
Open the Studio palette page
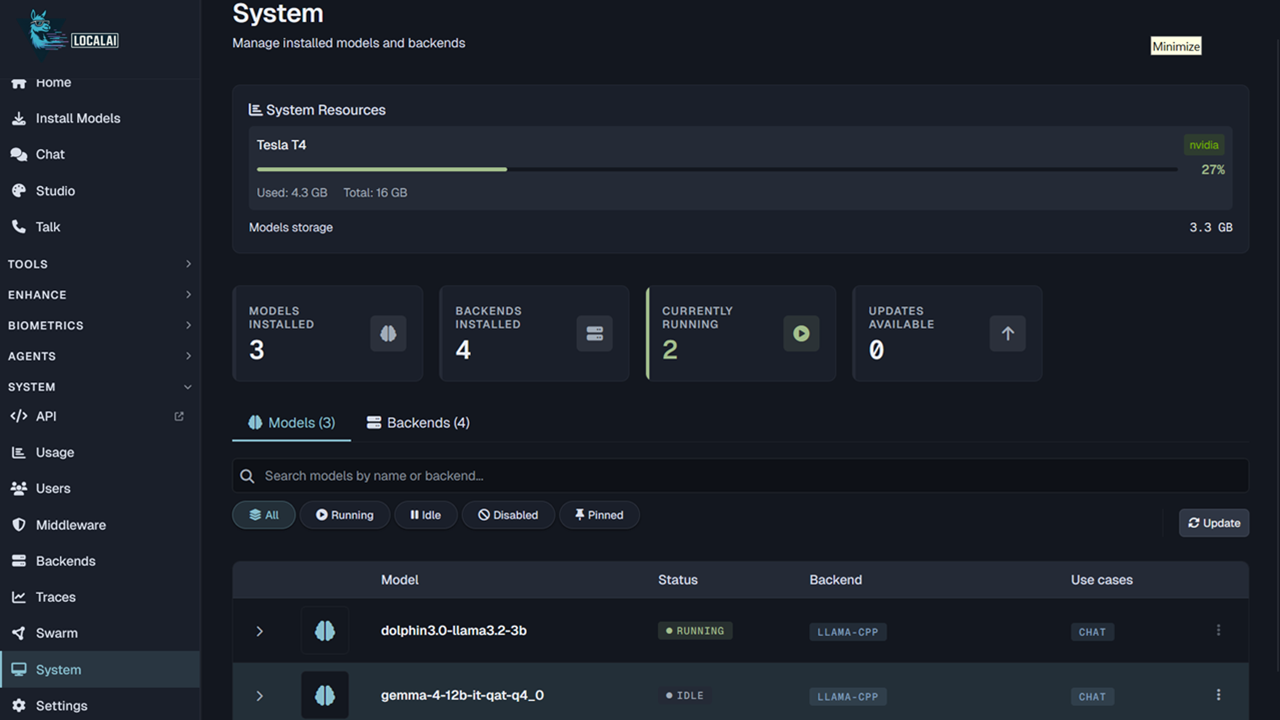click(100, 190)
